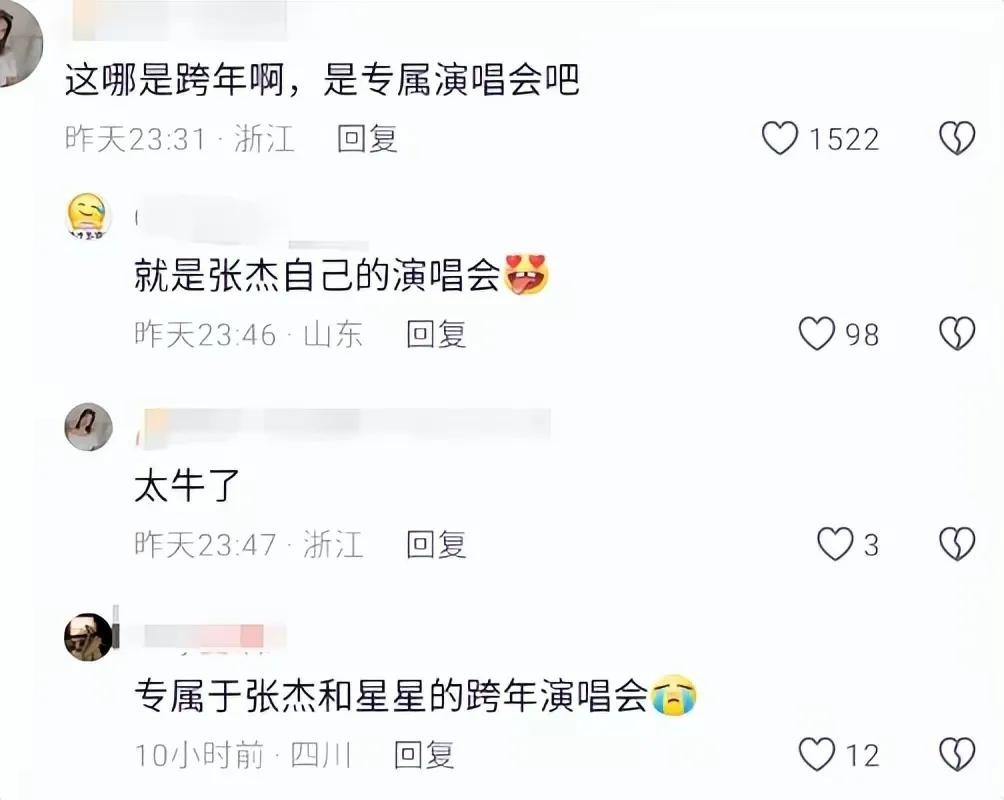The height and width of the screenshot is (800, 1004).
Task: Open the dark avatar of Sichuan commenter
Action: click(89, 637)
